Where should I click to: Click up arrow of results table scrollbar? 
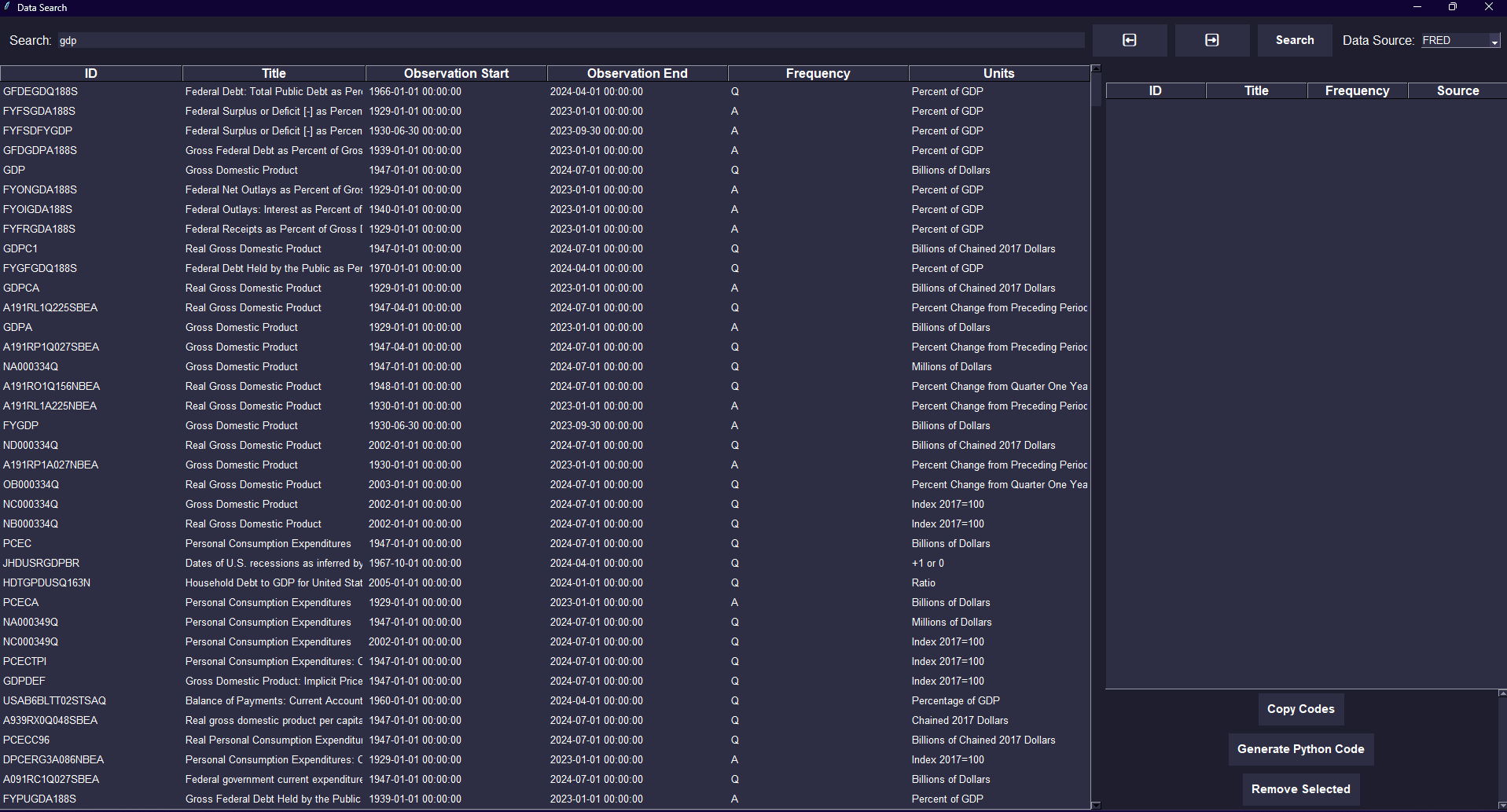coord(1096,68)
